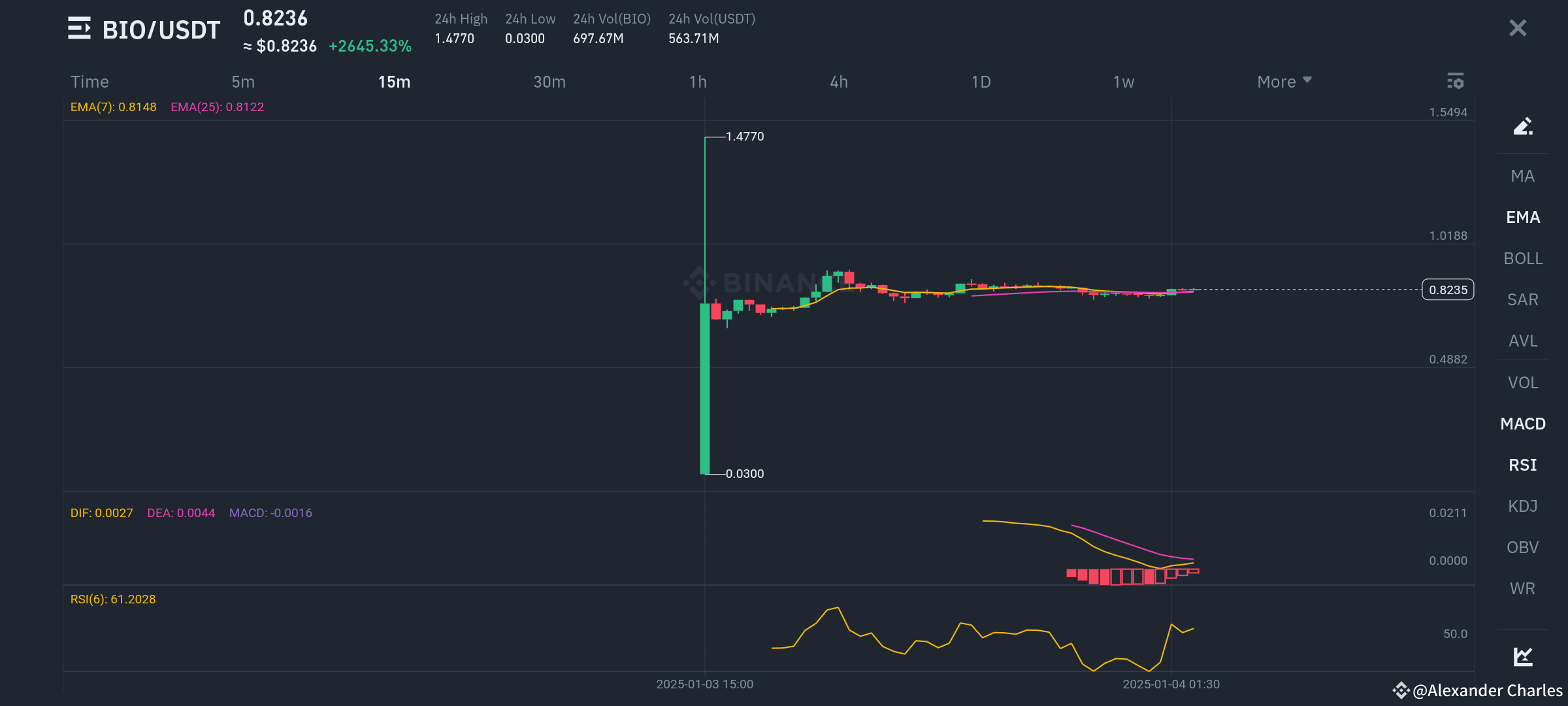Click the 1.0188 price axis label
The image size is (1568, 706).
pyautogui.click(x=1448, y=236)
